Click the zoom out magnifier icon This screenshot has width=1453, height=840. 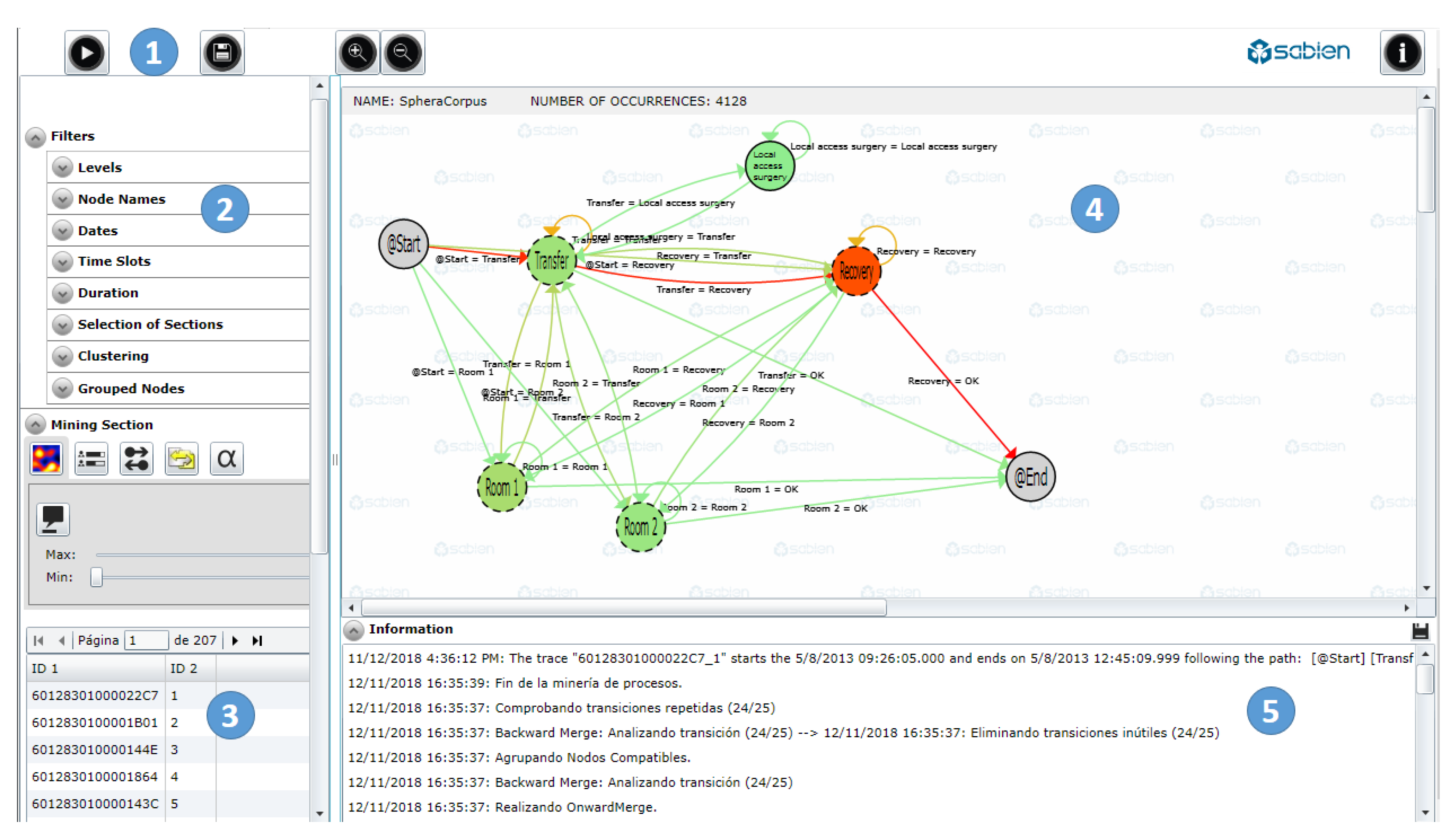click(402, 53)
